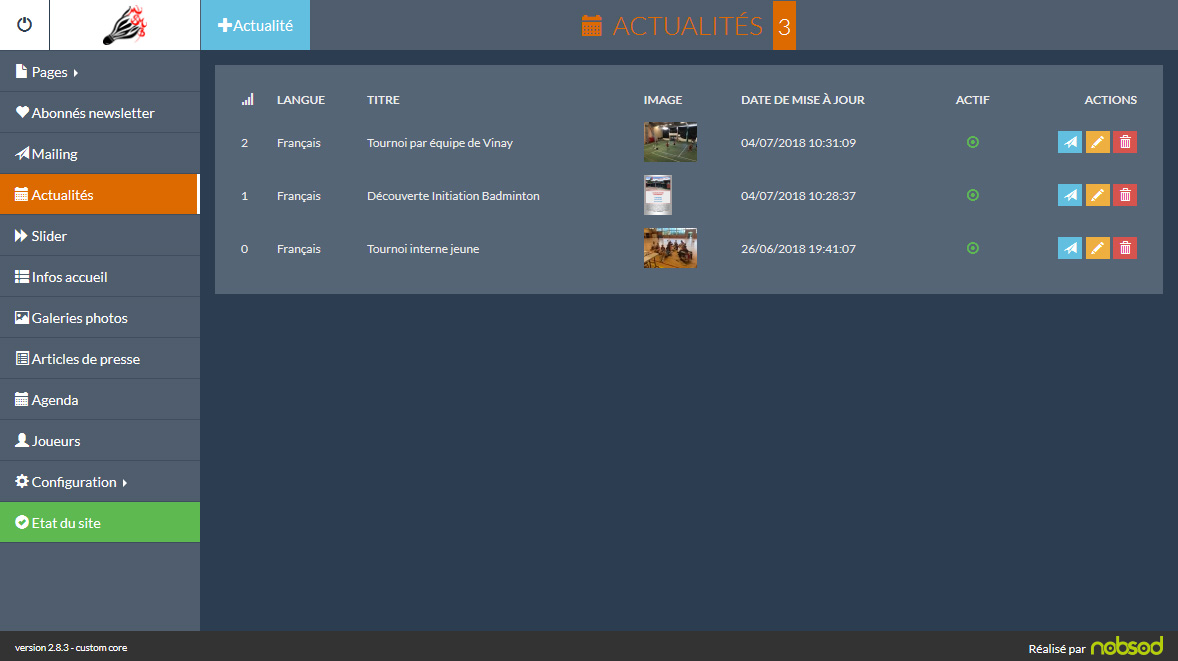Open the badminton shuttlecock logo
1178x661 pixels.
(125, 25)
